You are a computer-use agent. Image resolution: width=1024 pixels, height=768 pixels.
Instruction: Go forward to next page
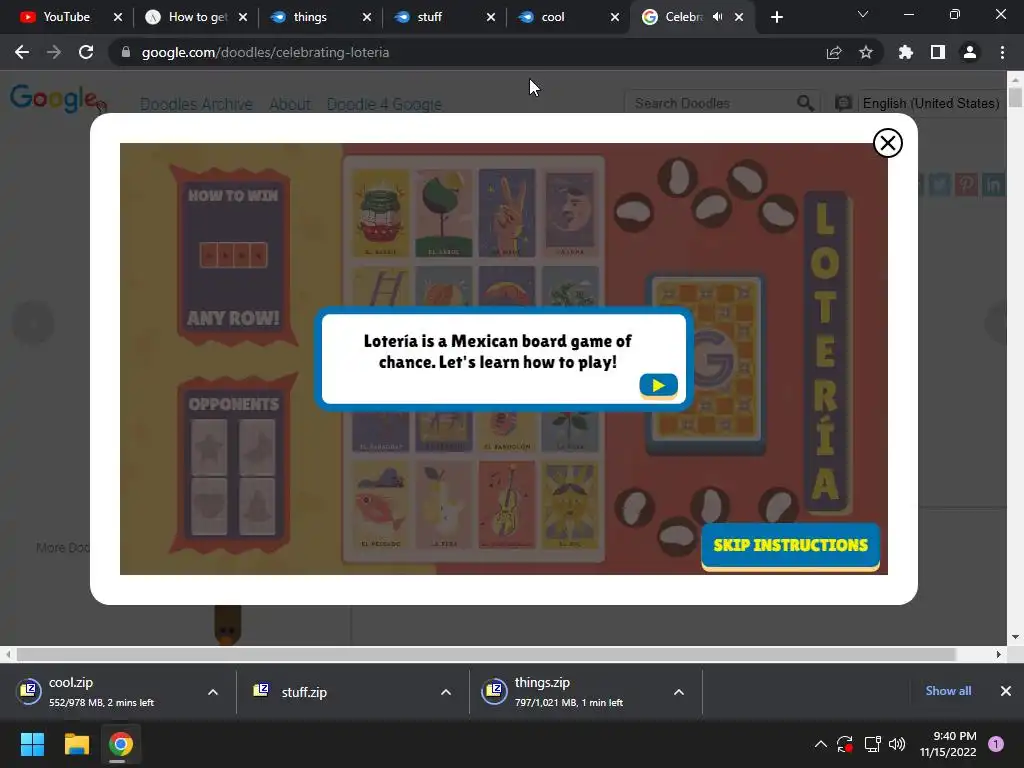(54, 52)
